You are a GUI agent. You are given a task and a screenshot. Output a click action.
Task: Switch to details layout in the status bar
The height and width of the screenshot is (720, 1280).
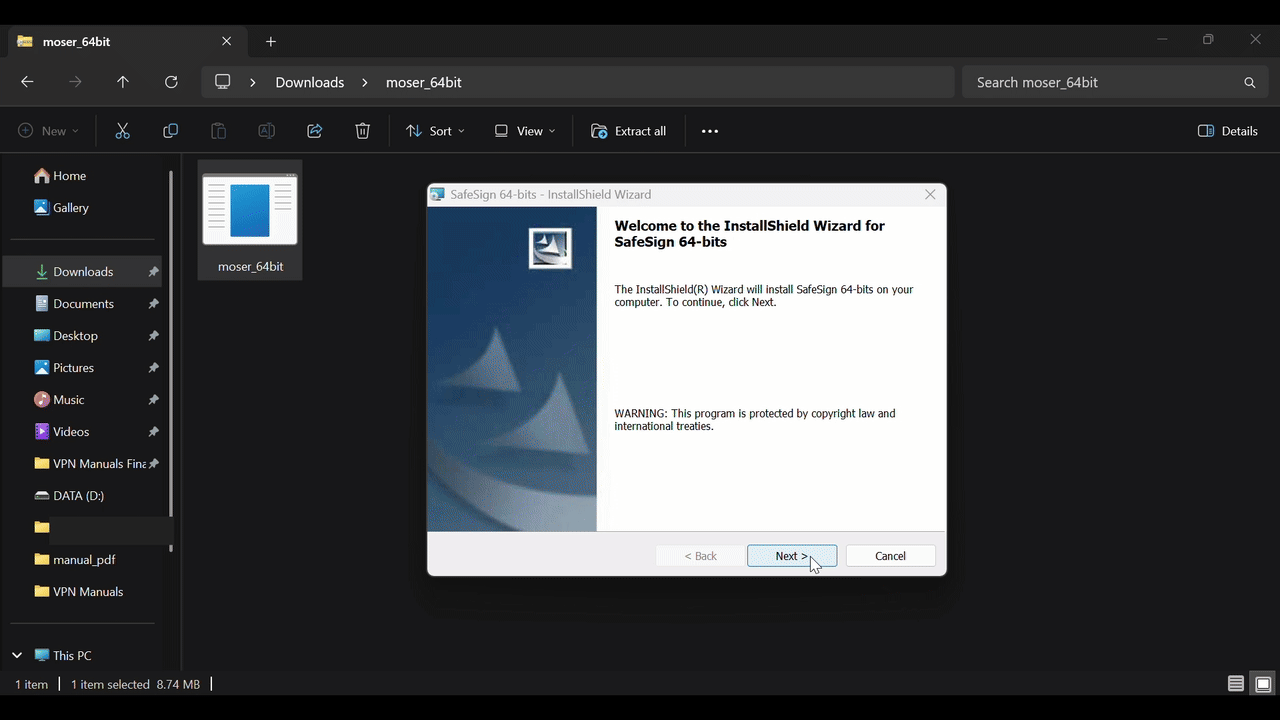(x=1236, y=684)
